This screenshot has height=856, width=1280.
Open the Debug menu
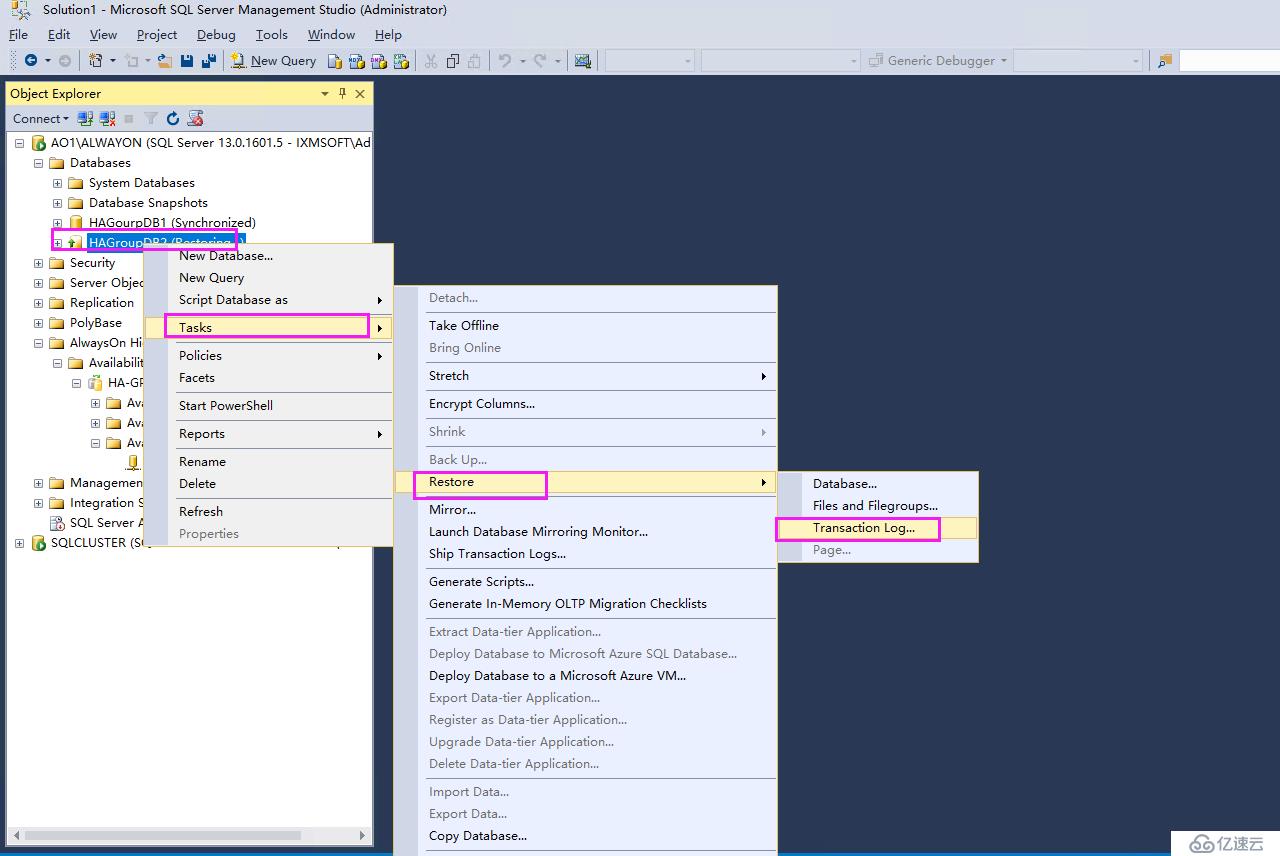(x=216, y=34)
